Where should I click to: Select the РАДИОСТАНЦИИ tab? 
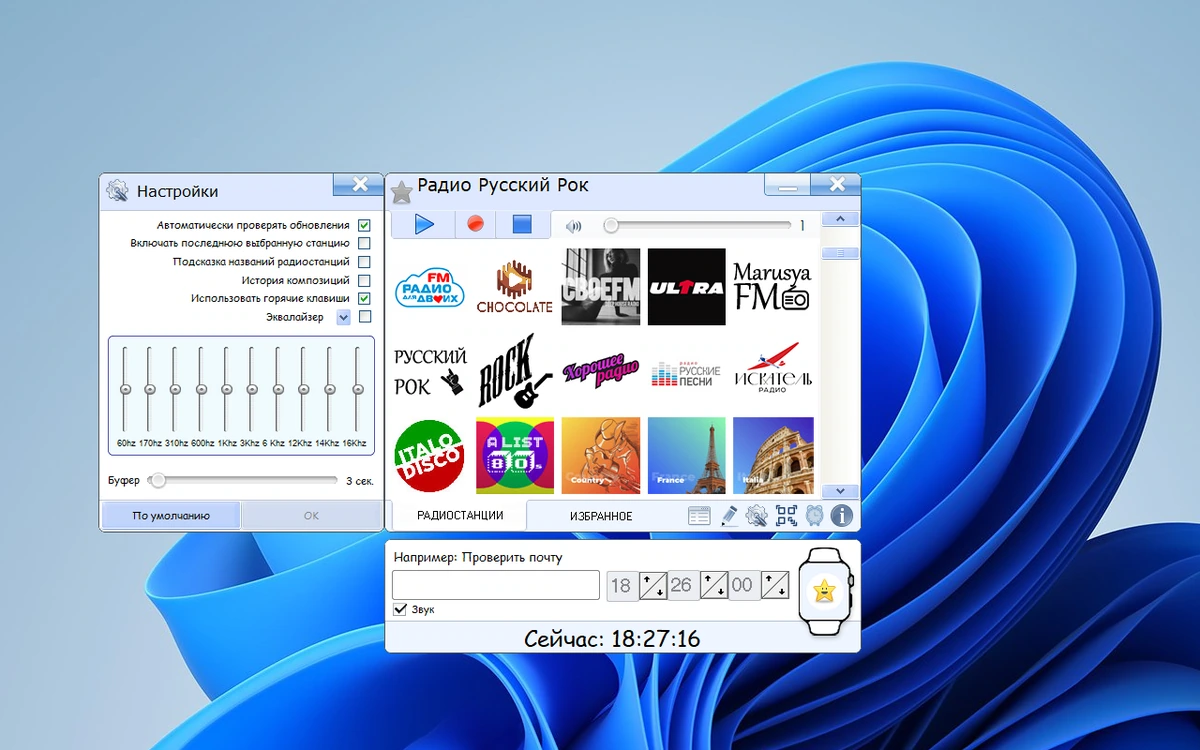[459, 515]
